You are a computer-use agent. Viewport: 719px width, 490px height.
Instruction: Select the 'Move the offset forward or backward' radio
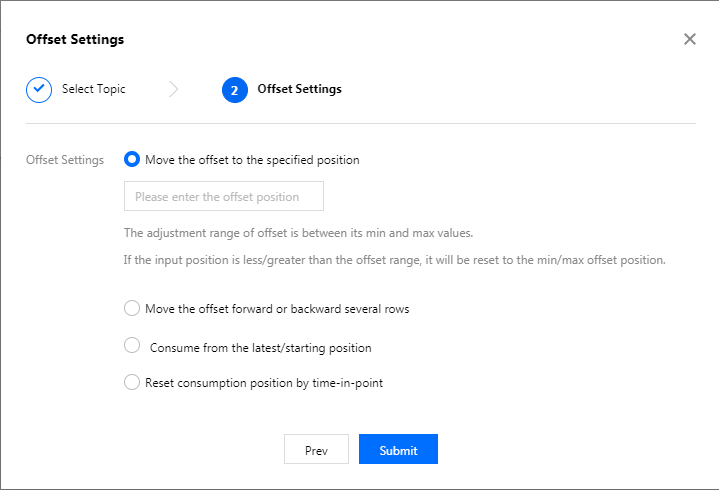pos(132,308)
